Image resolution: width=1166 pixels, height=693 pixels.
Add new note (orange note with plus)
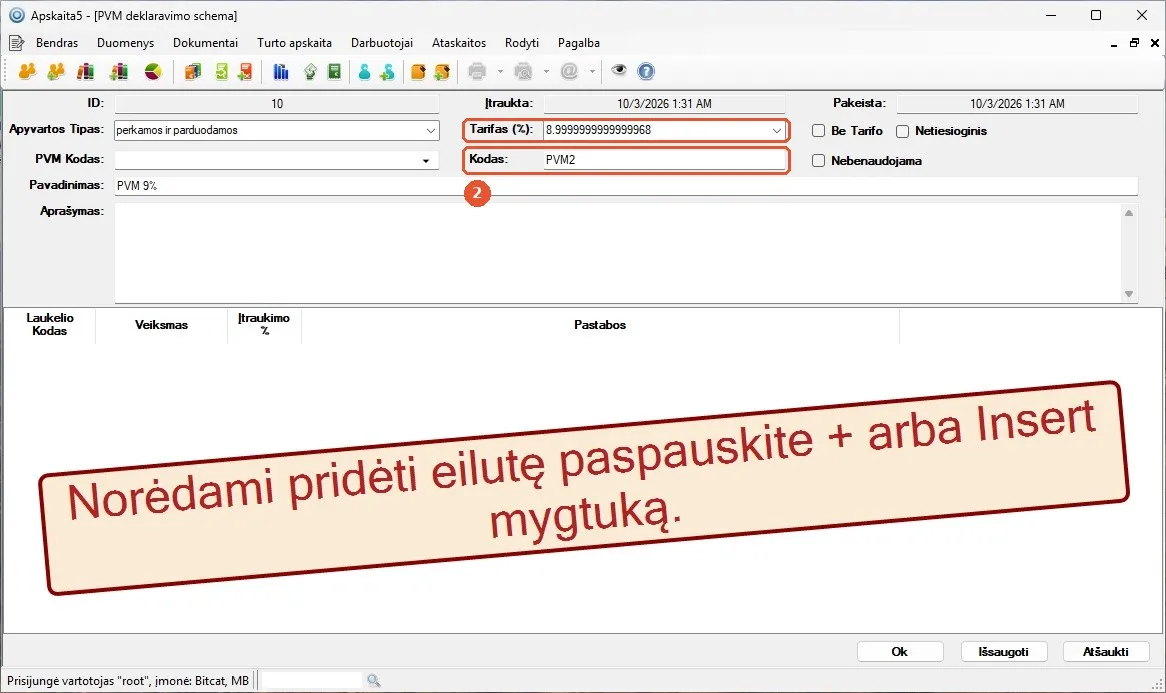(442, 71)
